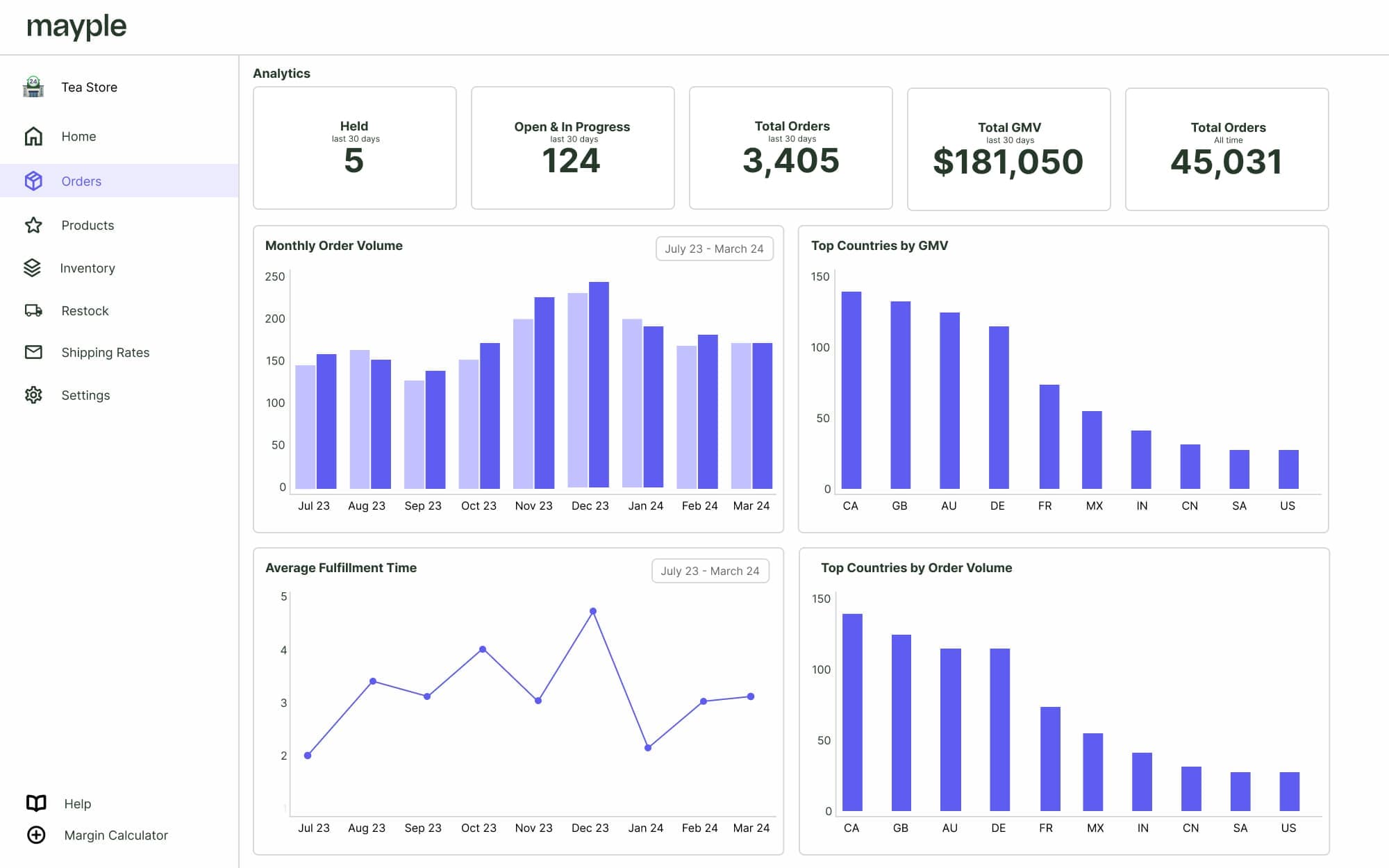
Task: Click the Products icon in sidebar
Action: point(34,225)
